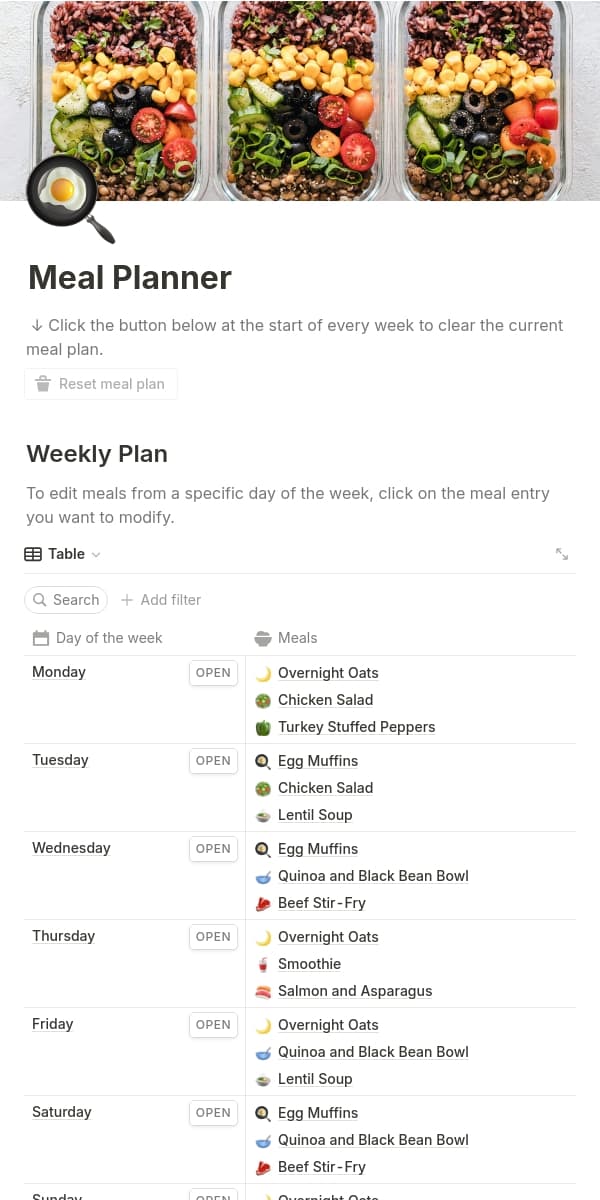Click the Overnight Oats icon on Monday
This screenshot has height=1200, width=600.
(x=264, y=673)
